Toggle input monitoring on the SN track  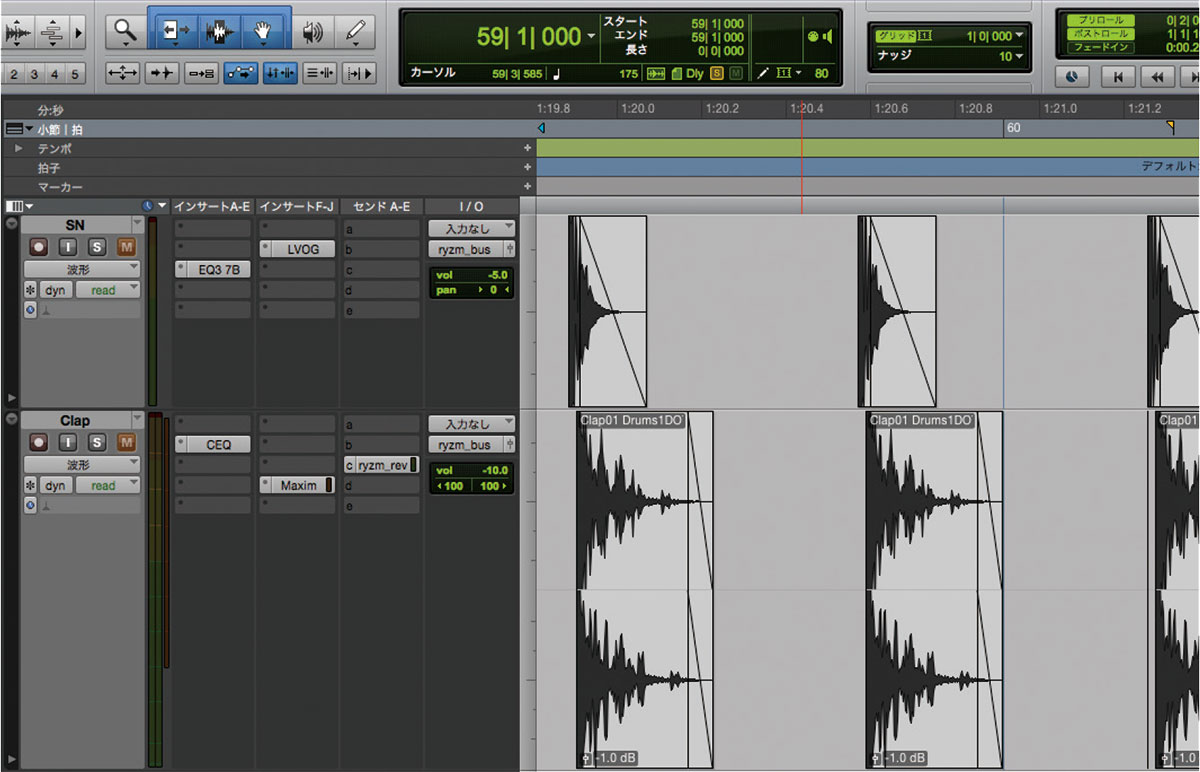click(68, 246)
